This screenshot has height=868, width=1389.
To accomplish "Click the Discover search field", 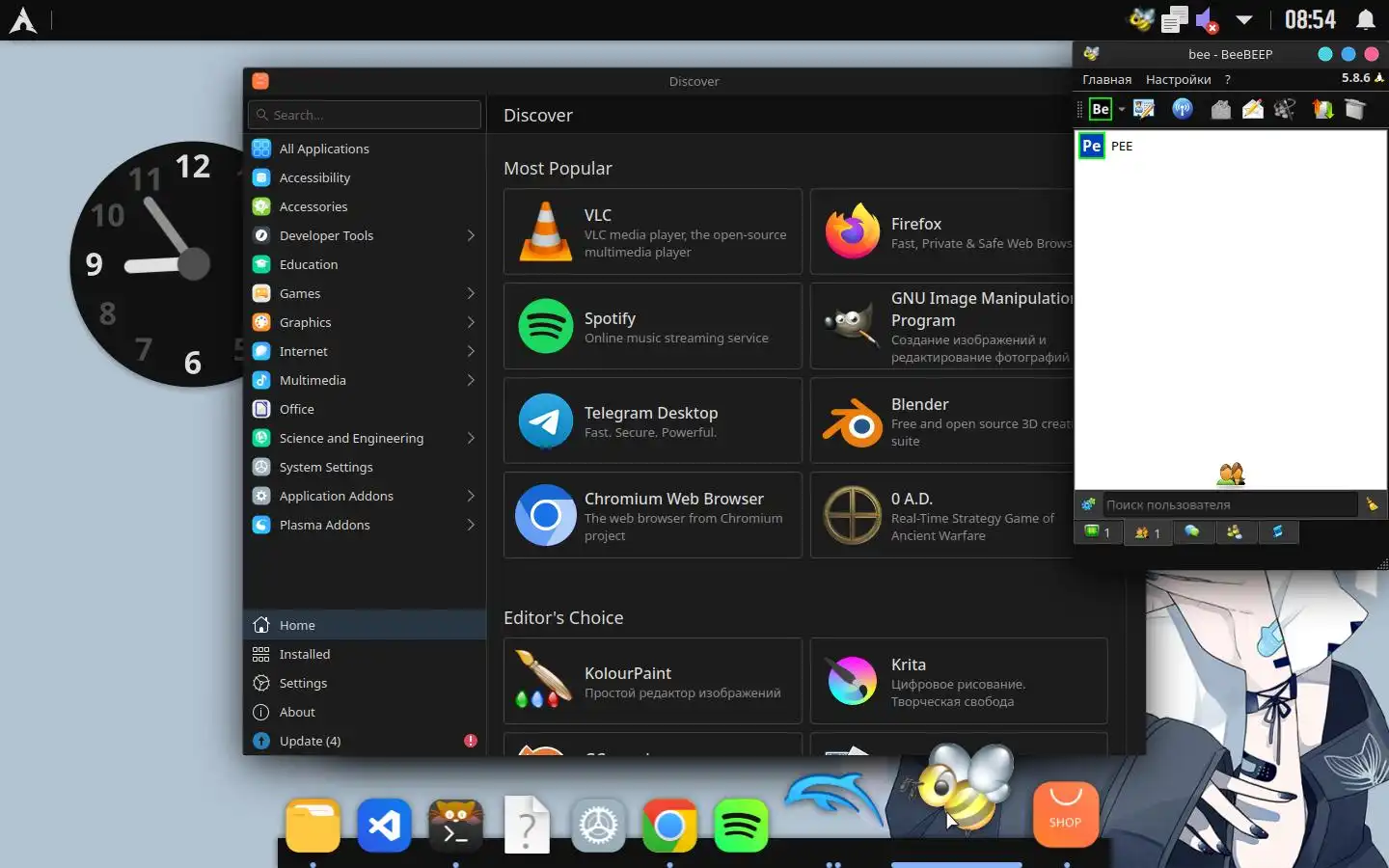I will 365,115.
